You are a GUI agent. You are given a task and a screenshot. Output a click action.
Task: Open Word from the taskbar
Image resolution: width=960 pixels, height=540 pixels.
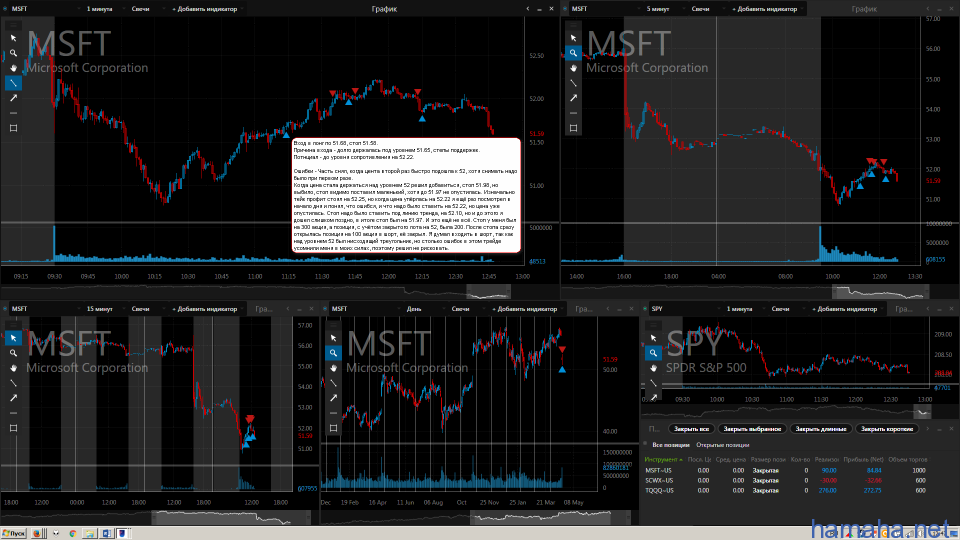106,533
